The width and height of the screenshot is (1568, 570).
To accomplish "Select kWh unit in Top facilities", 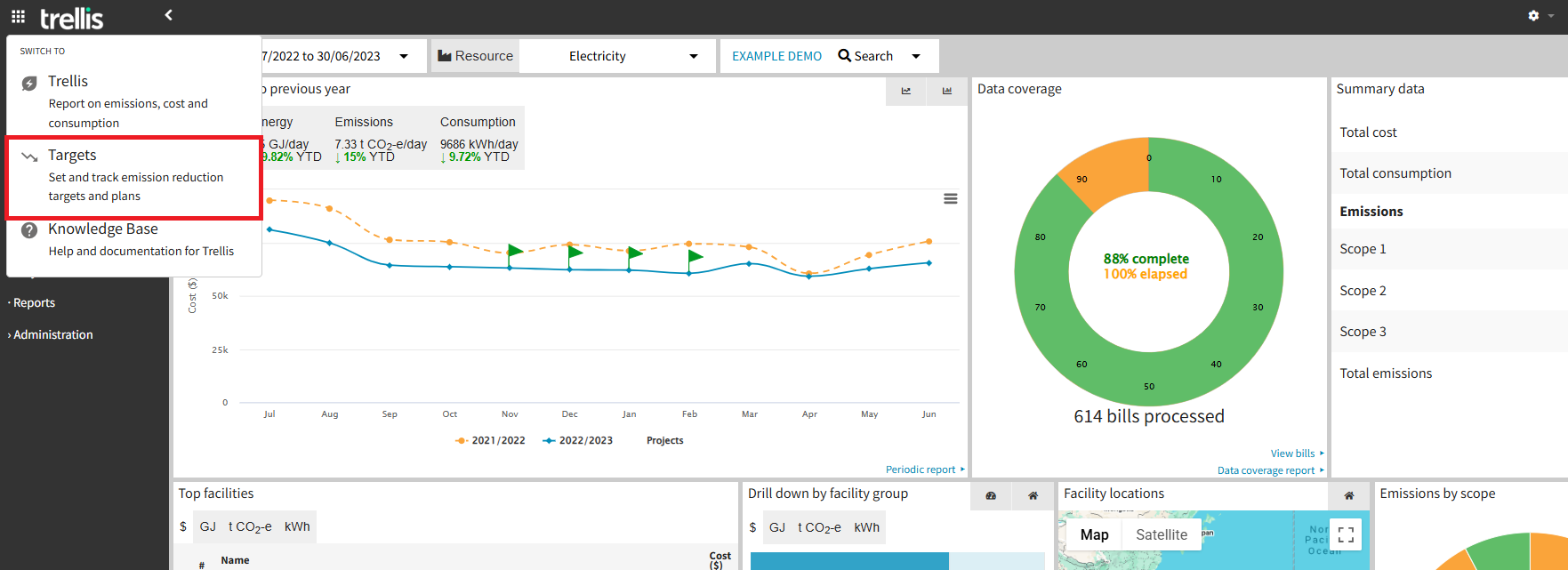I will click(297, 527).
